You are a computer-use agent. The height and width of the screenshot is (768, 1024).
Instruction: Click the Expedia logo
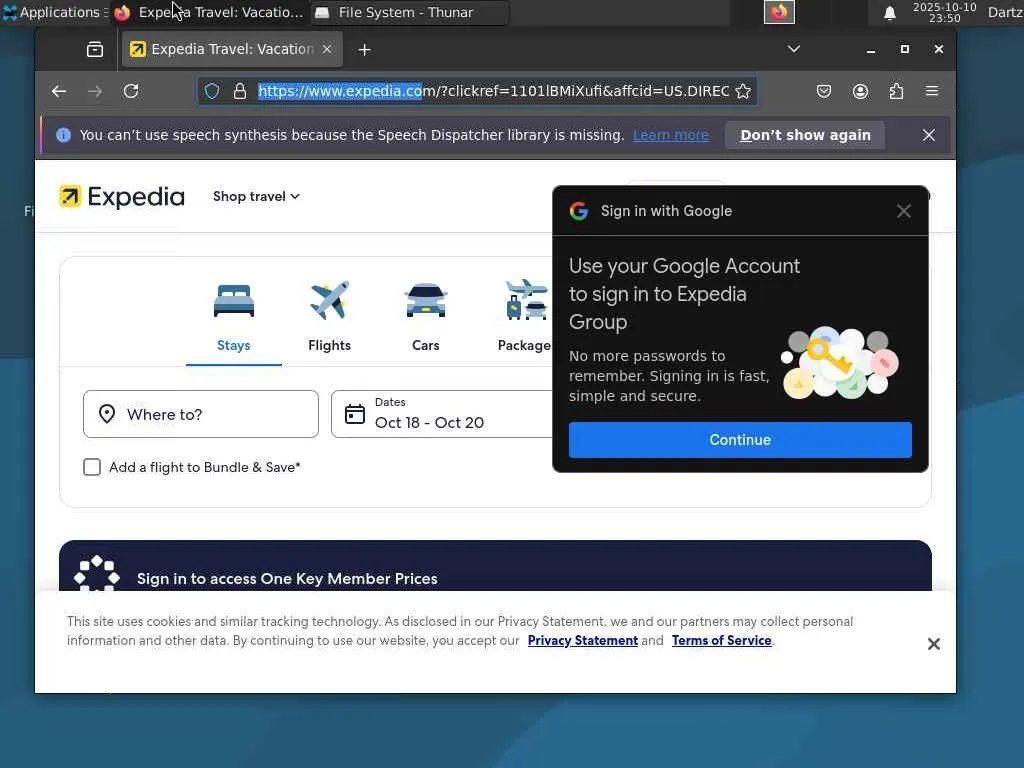(122, 197)
